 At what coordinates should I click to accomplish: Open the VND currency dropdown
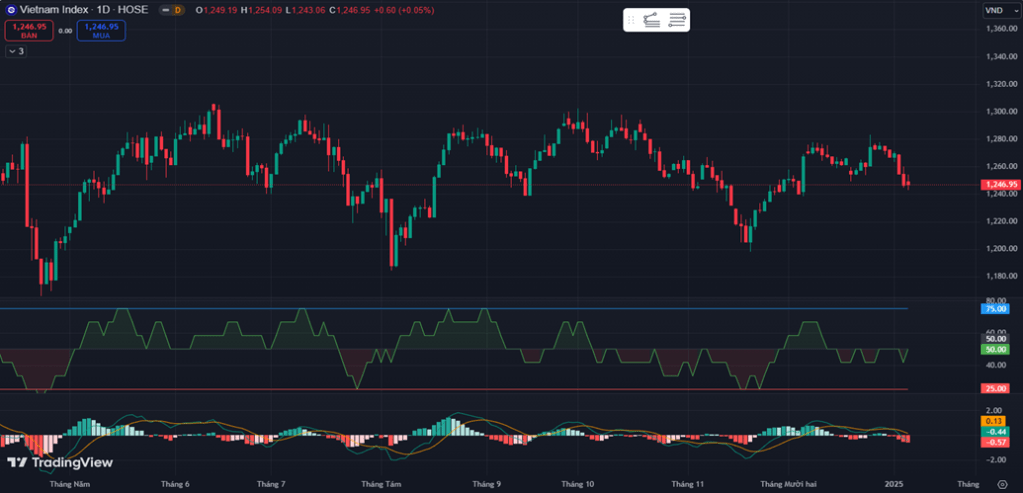coord(995,10)
